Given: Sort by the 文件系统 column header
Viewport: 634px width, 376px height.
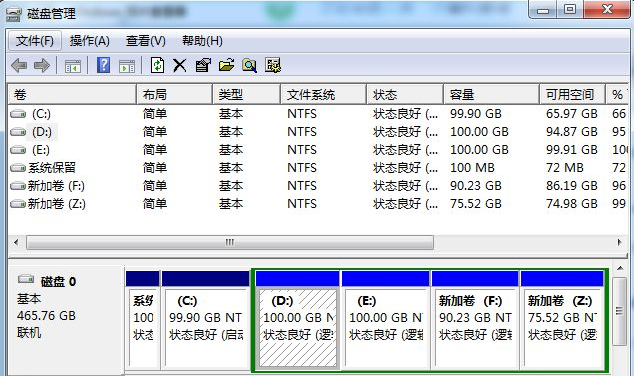Looking at the screenshot, I should [x=323, y=95].
